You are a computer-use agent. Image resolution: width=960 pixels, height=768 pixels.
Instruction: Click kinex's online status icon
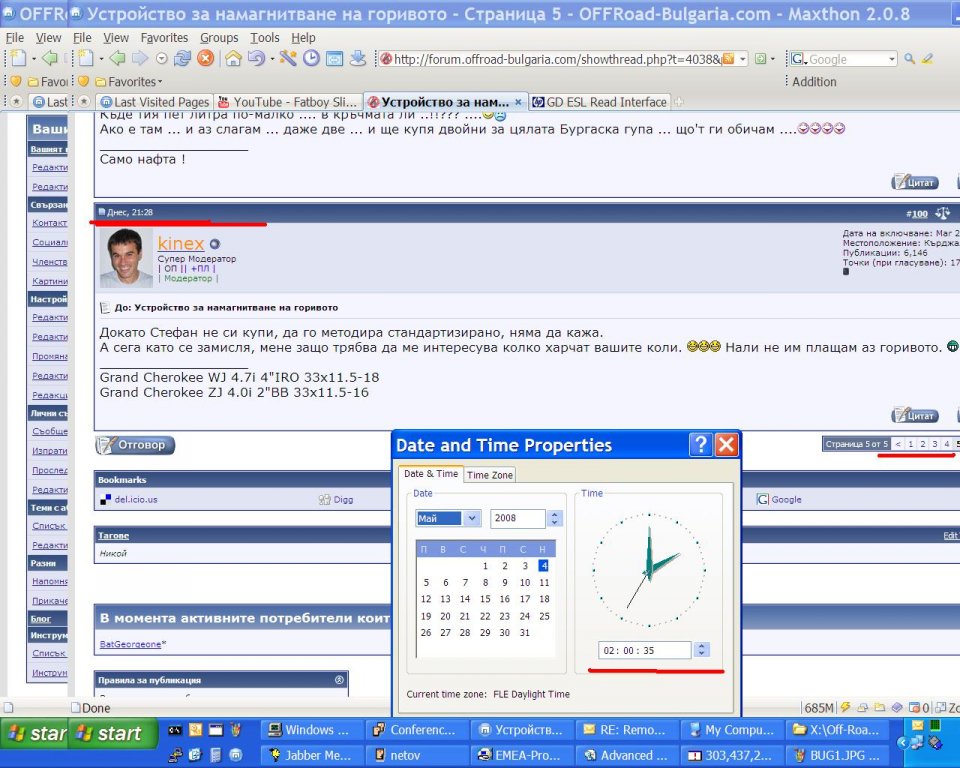214,244
